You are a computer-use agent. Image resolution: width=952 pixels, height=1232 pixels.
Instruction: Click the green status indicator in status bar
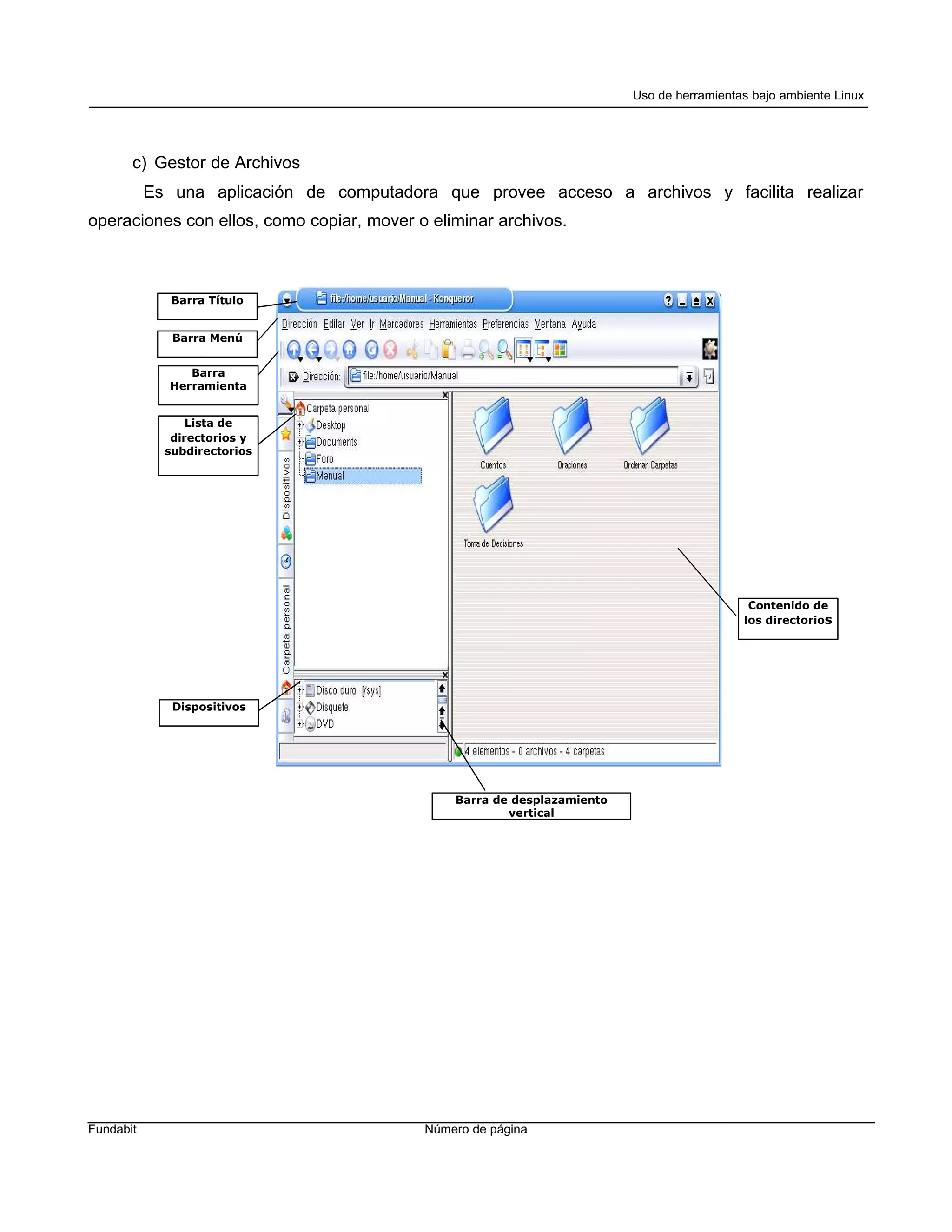(458, 751)
